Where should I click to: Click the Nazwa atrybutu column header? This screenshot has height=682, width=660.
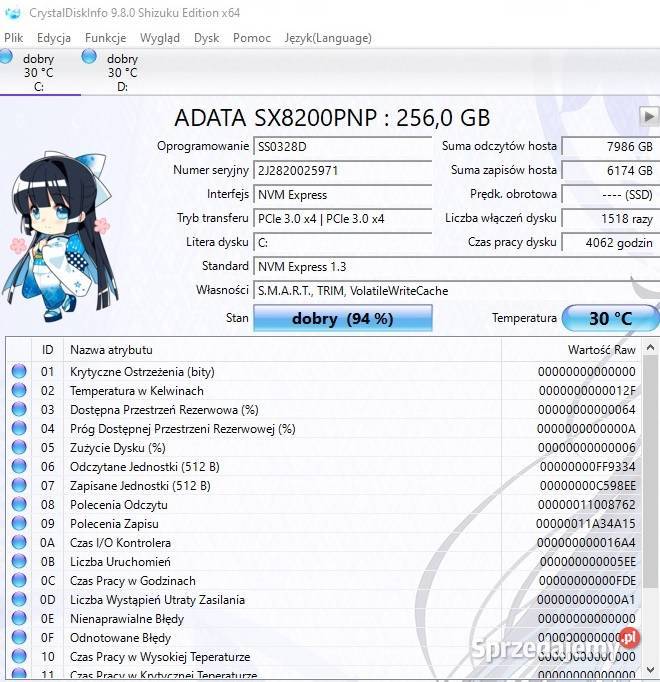(x=282, y=350)
